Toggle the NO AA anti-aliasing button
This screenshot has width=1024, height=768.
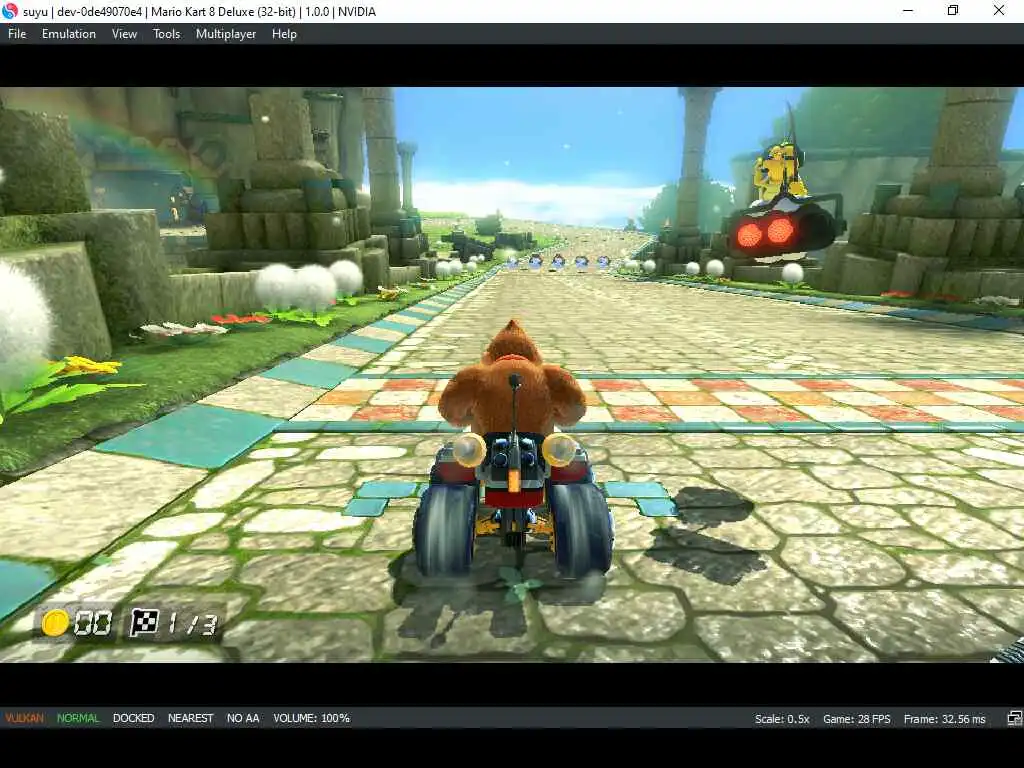click(243, 718)
